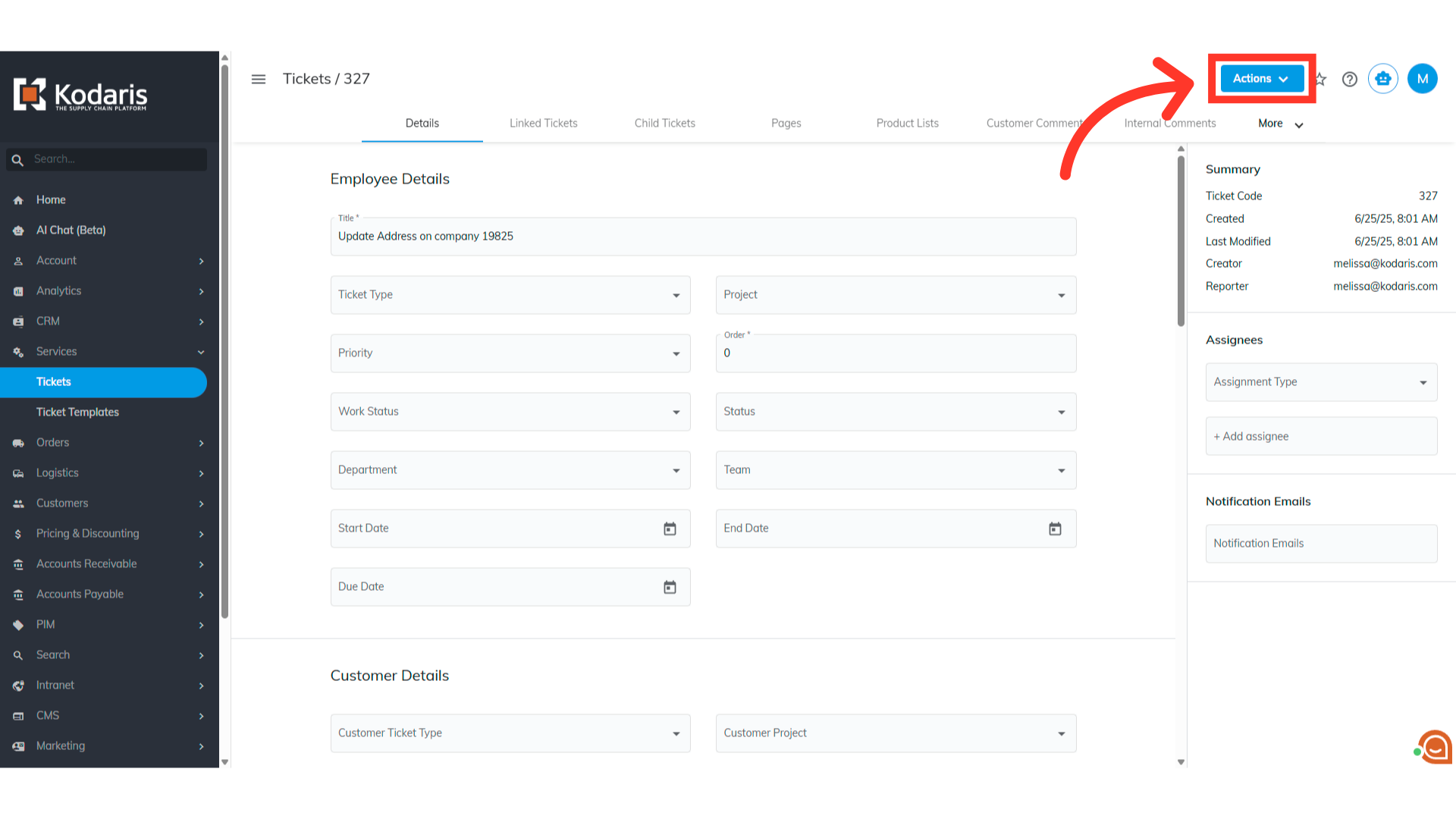The height and width of the screenshot is (819, 1456).
Task: Open End Date calendar picker icon
Action: (x=1055, y=529)
